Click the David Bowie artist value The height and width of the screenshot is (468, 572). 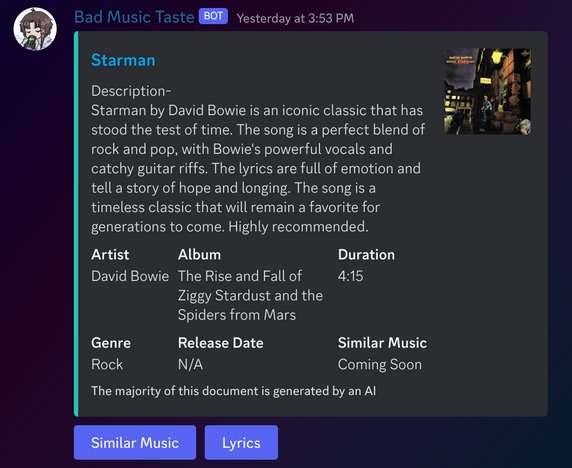[130, 276]
